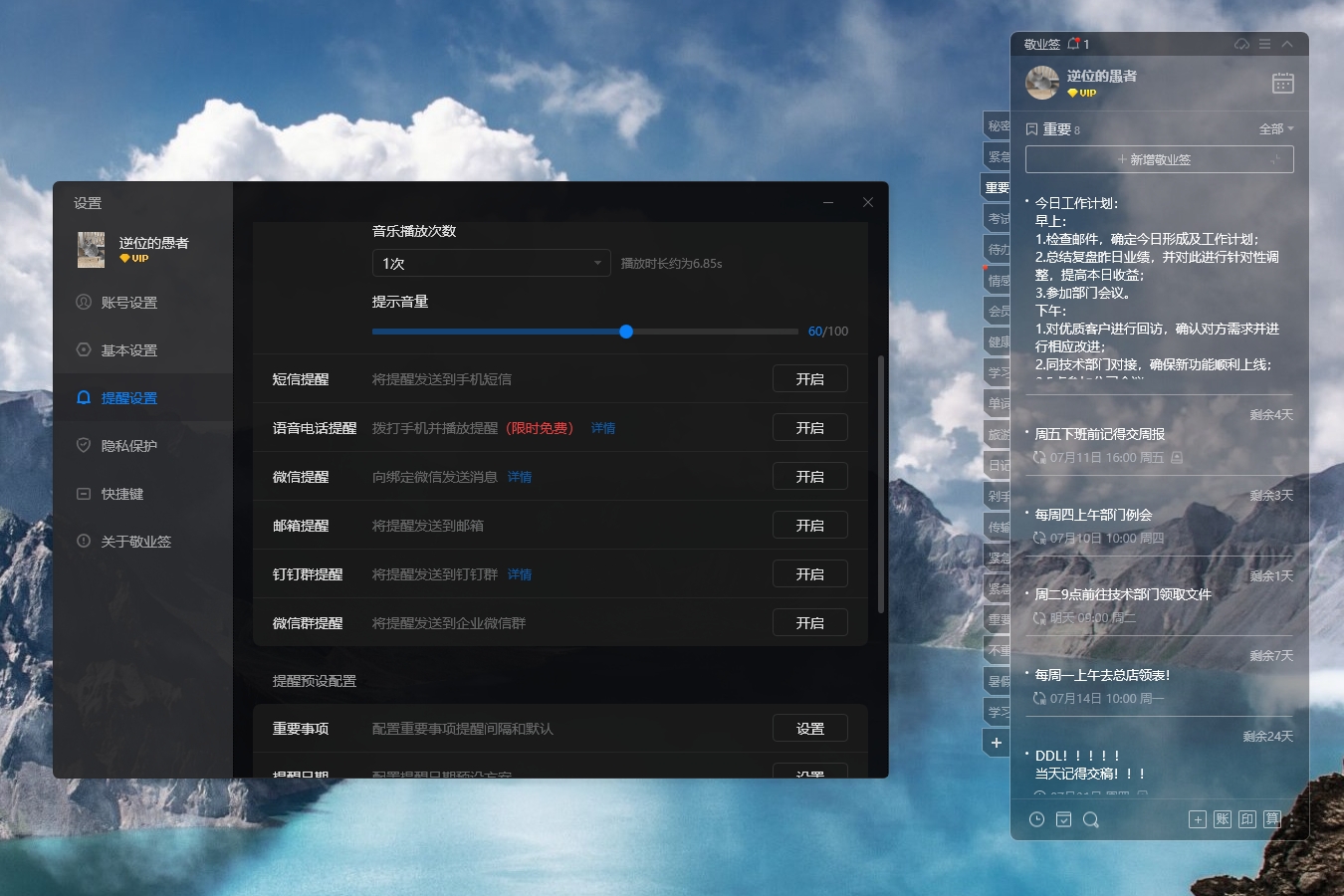
Task: Open the 今日工作计划 note
Action: 1159,288
